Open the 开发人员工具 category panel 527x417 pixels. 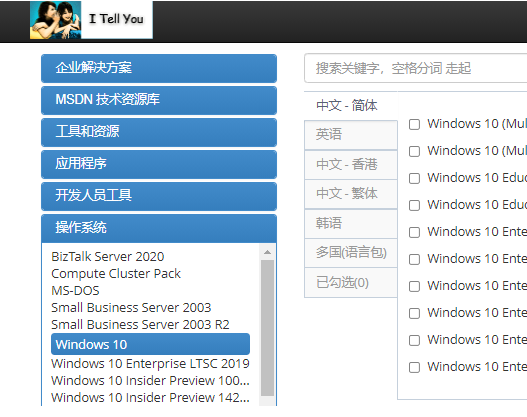tap(159, 196)
